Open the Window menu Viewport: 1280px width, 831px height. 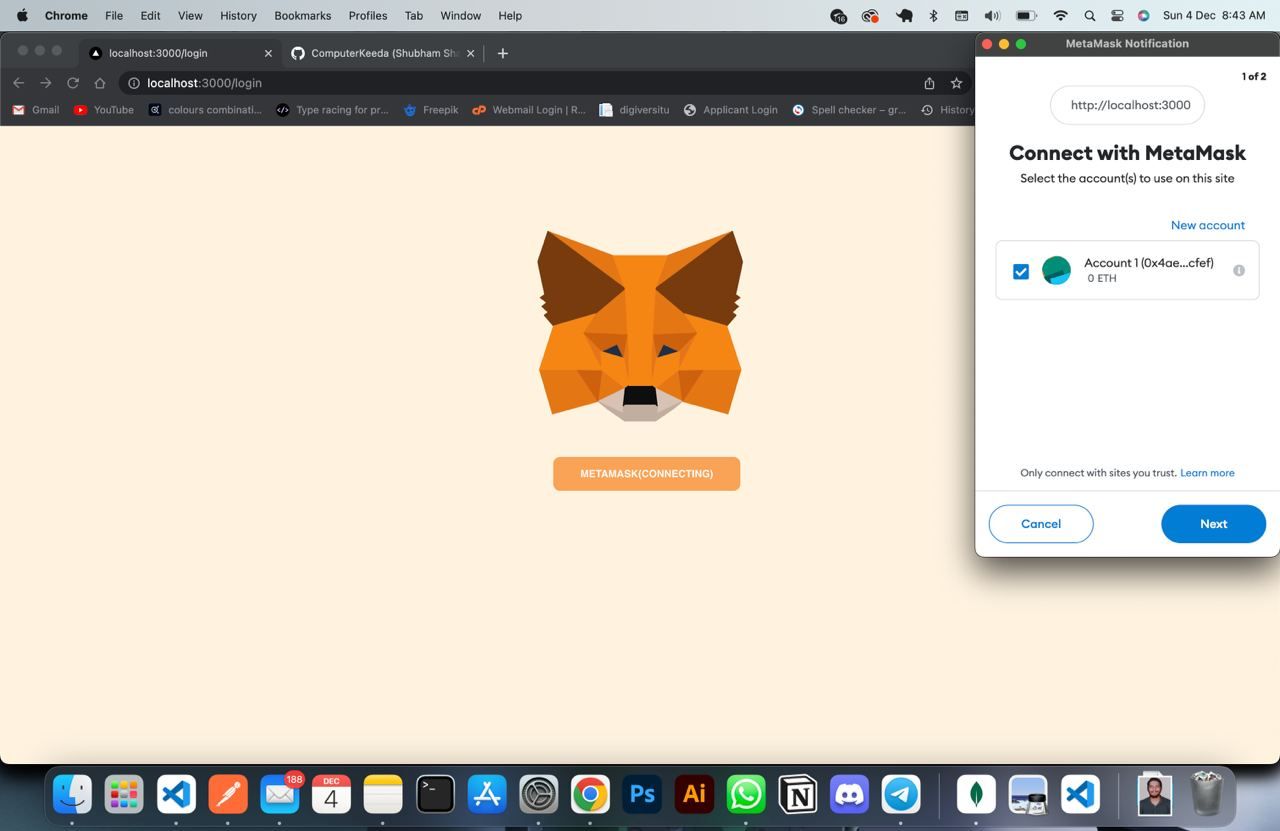(461, 16)
